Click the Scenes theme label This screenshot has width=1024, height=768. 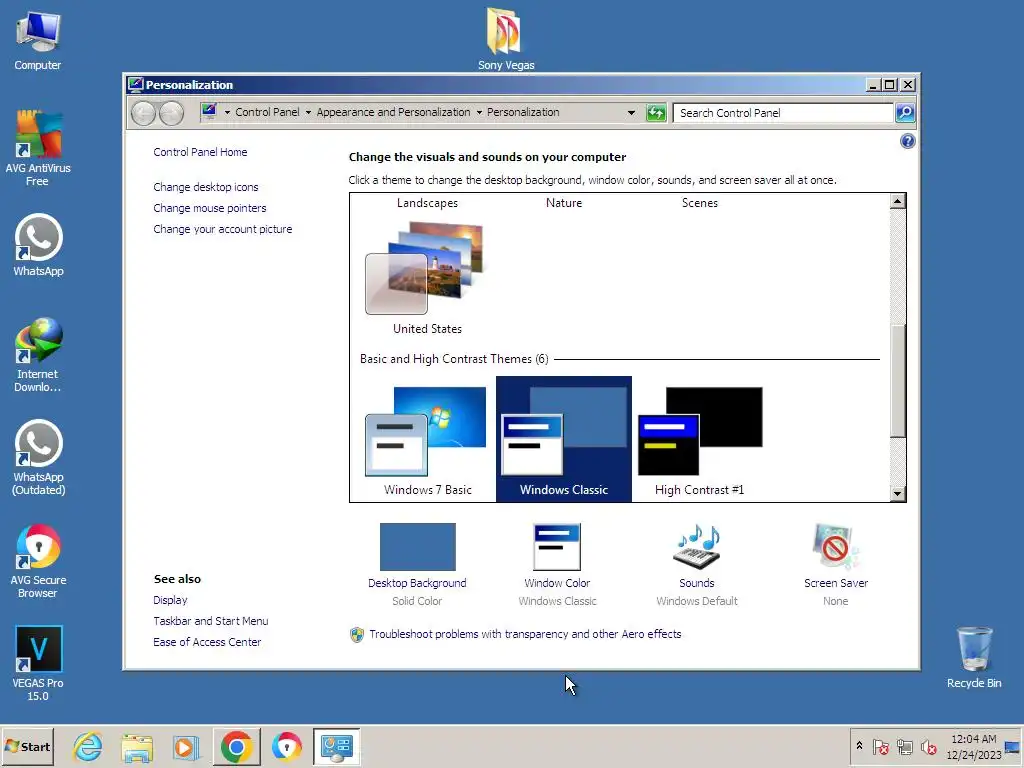click(x=699, y=203)
